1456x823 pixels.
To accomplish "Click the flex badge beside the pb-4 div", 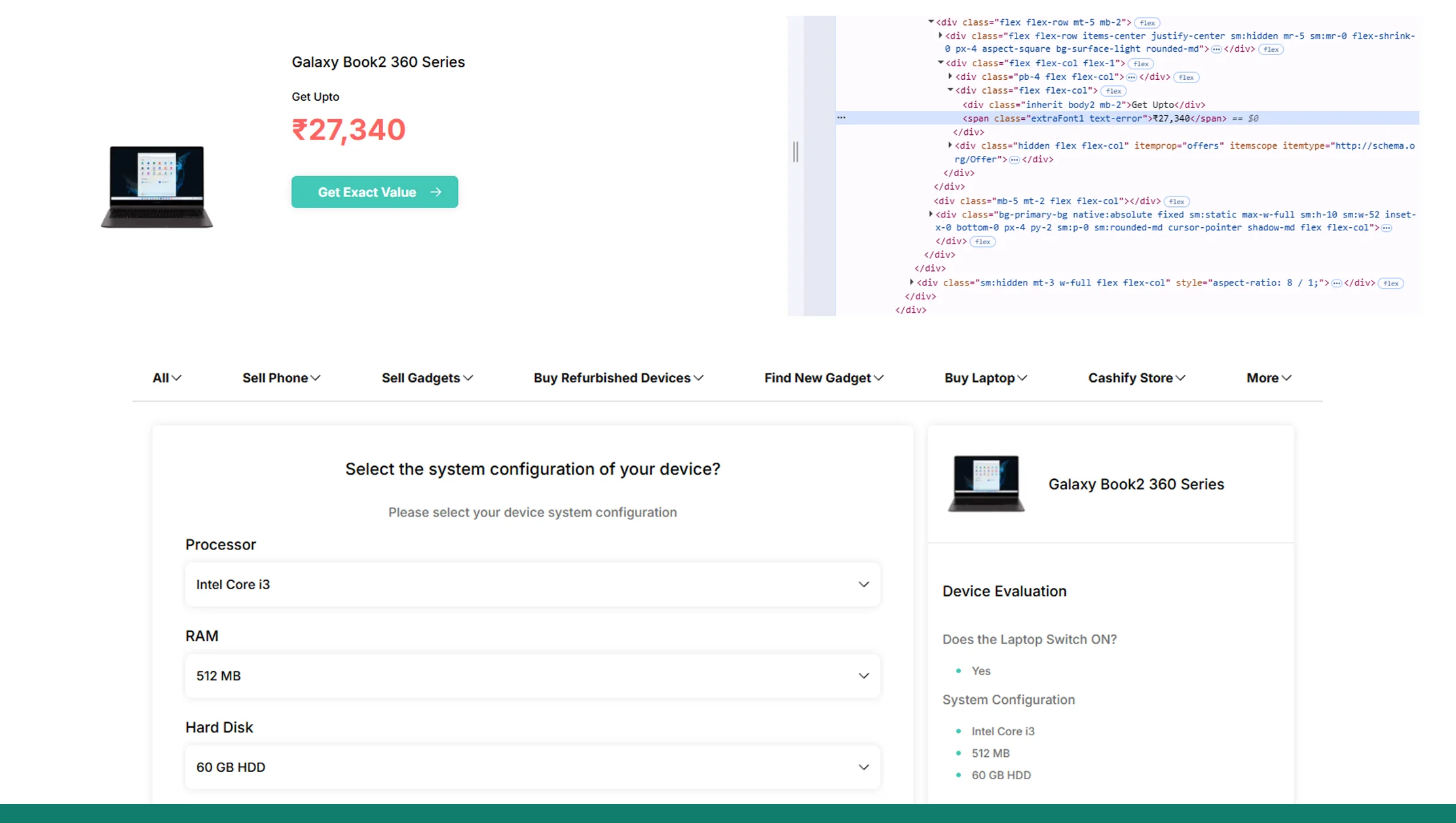I will click(1185, 77).
